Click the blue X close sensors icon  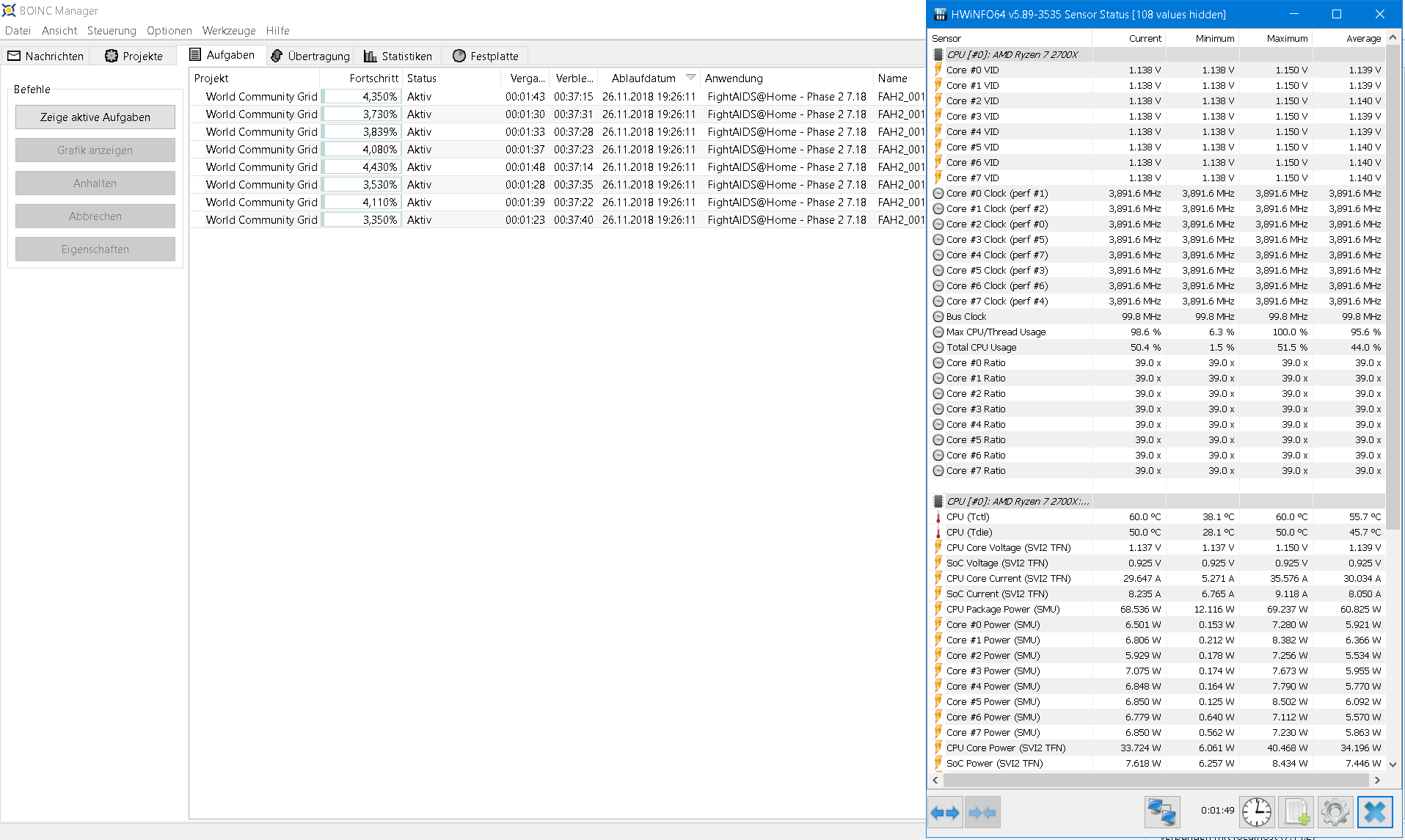pyautogui.click(x=1375, y=812)
